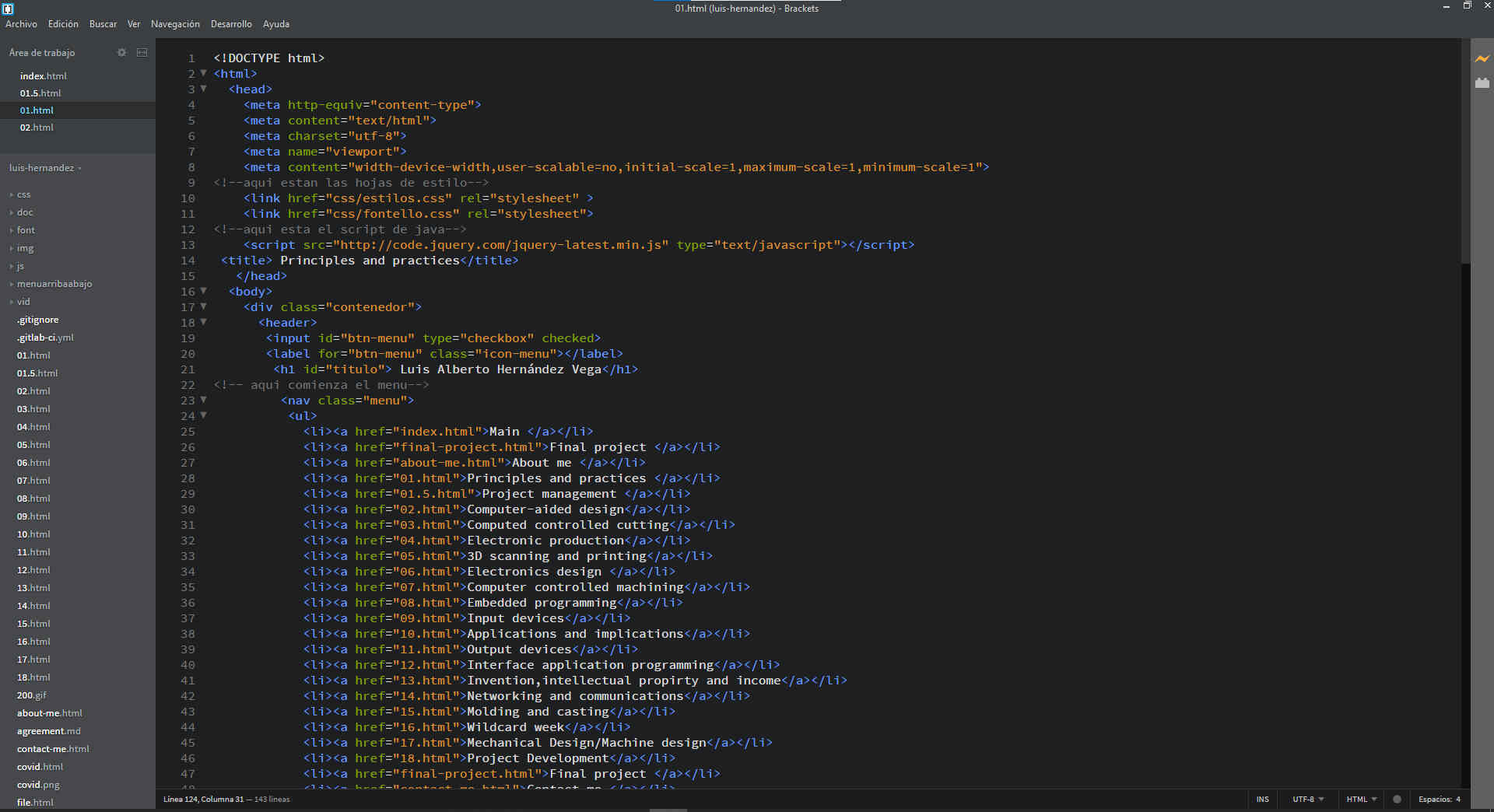Open 18.html in project tree
The width and height of the screenshot is (1494, 812).
(x=33, y=677)
